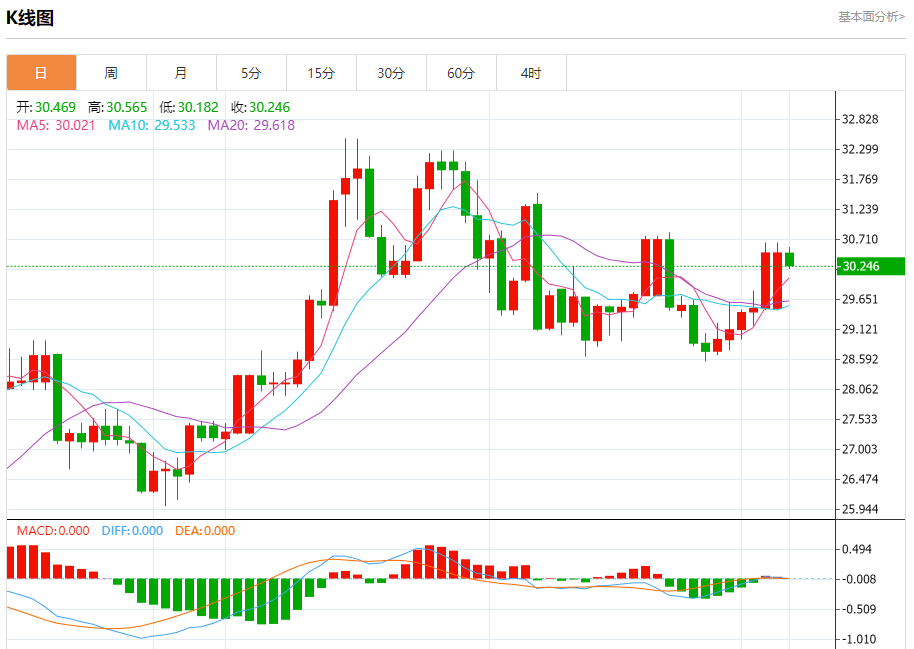This screenshot has width=914, height=649.
Task: Click the high price 30.565
Action: 126,107
